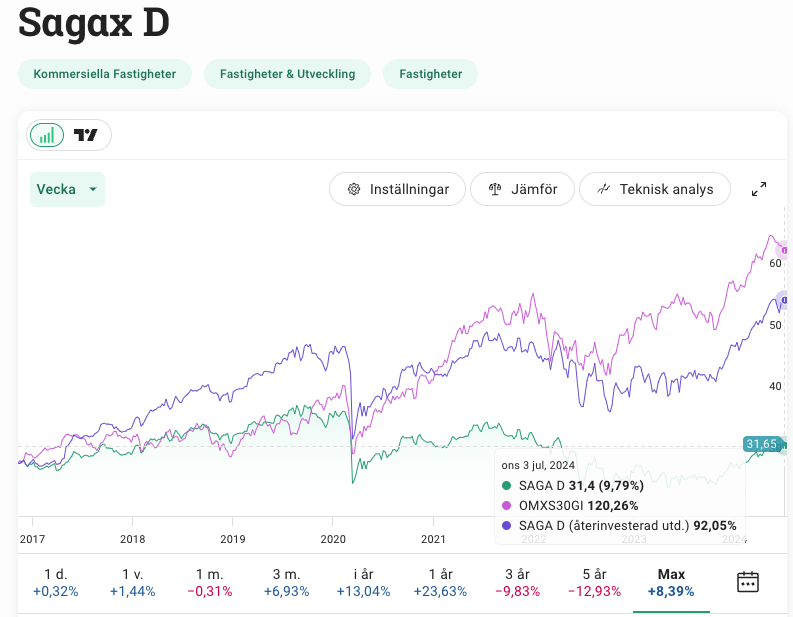The height and width of the screenshot is (617, 793).
Task: Click the Jämför compare button
Action: pos(521,189)
